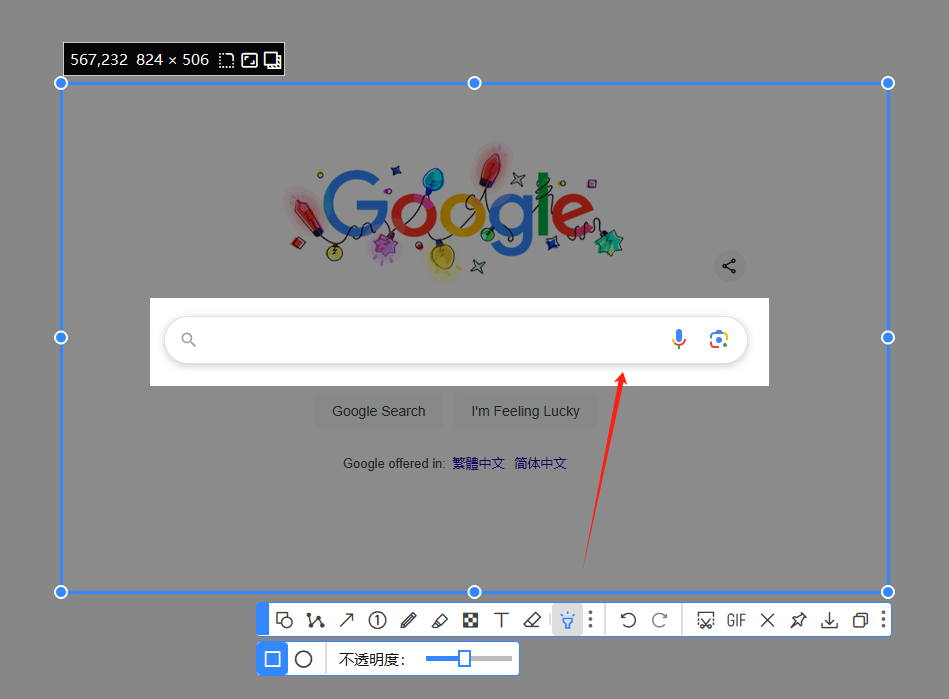Screen dimensions: 949x699
Task: Click the top-center selection resize handle
Action: (x=474, y=83)
